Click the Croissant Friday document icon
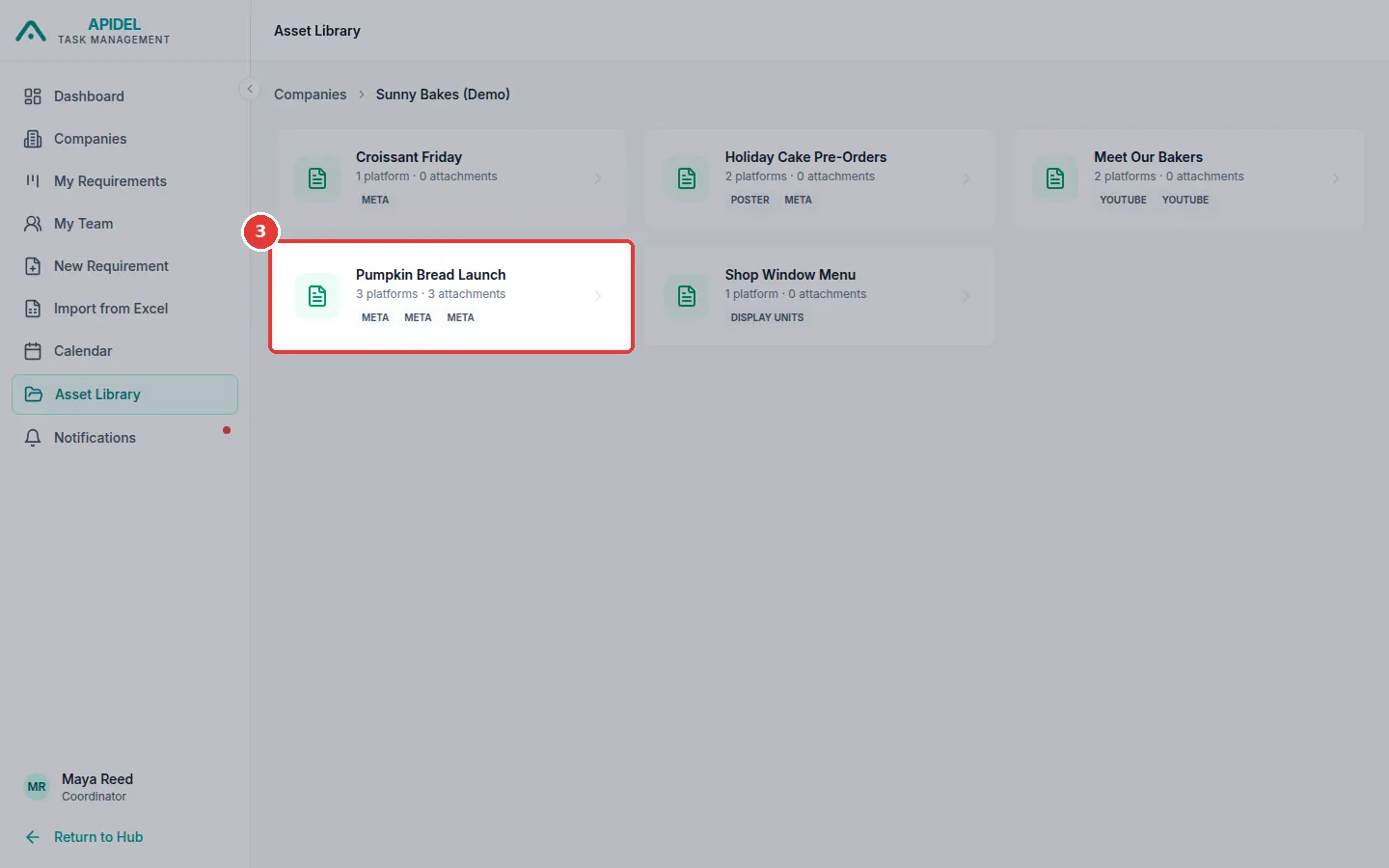1389x868 pixels. [317, 178]
